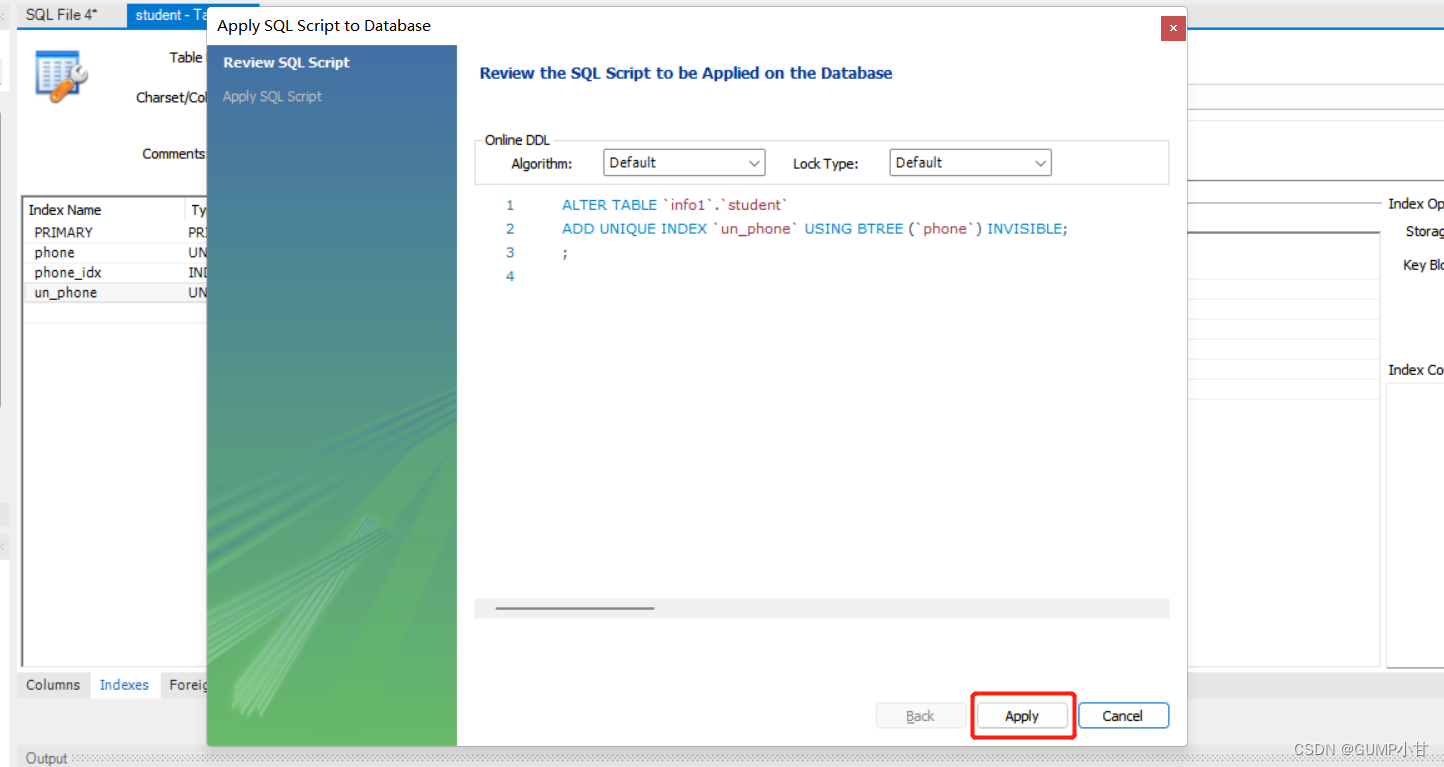
Task: Click the dialog heading Review the SQL Script
Action: click(x=686, y=73)
